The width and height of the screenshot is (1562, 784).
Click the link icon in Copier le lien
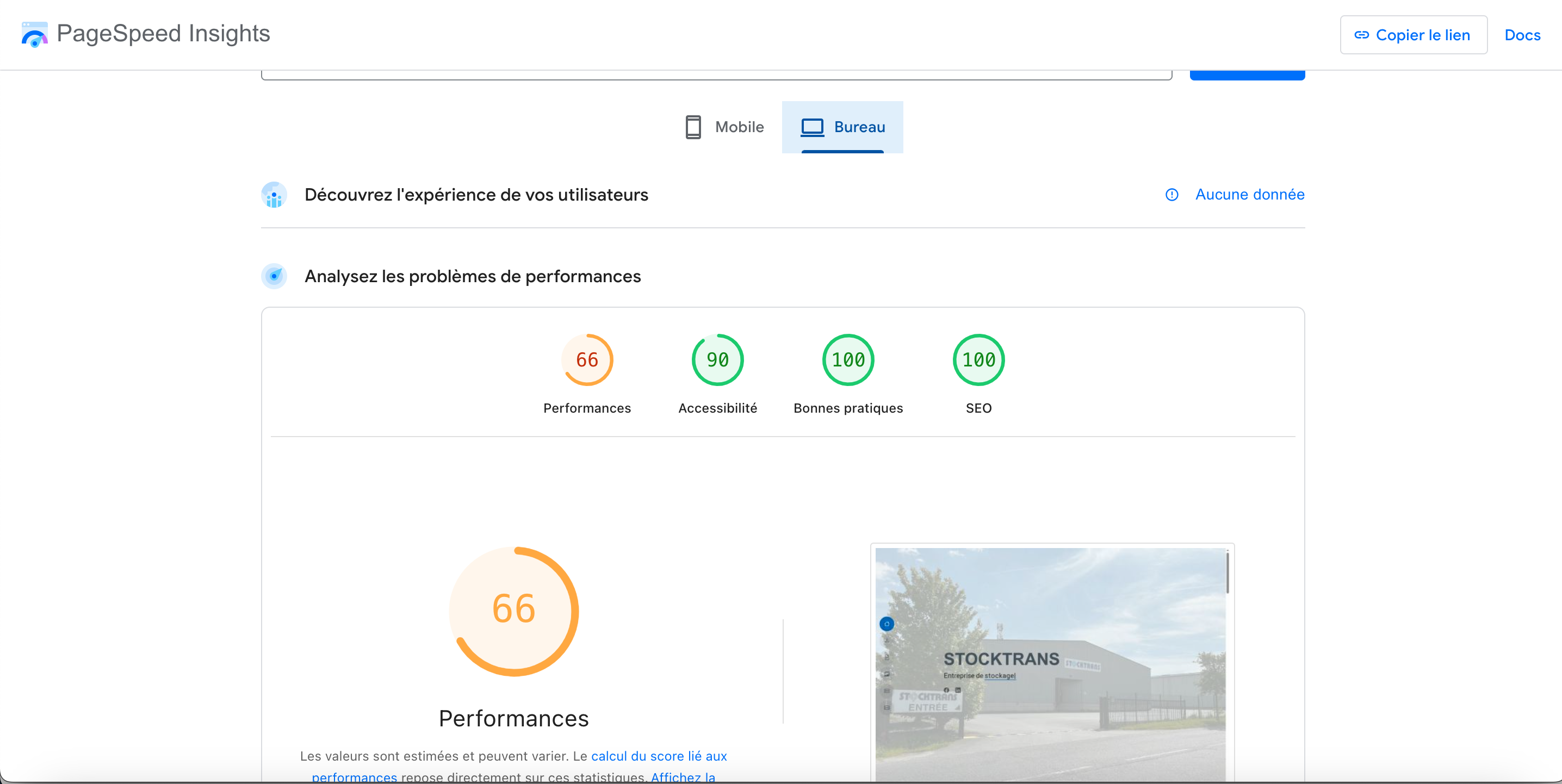pyautogui.click(x=1361, y=35)
